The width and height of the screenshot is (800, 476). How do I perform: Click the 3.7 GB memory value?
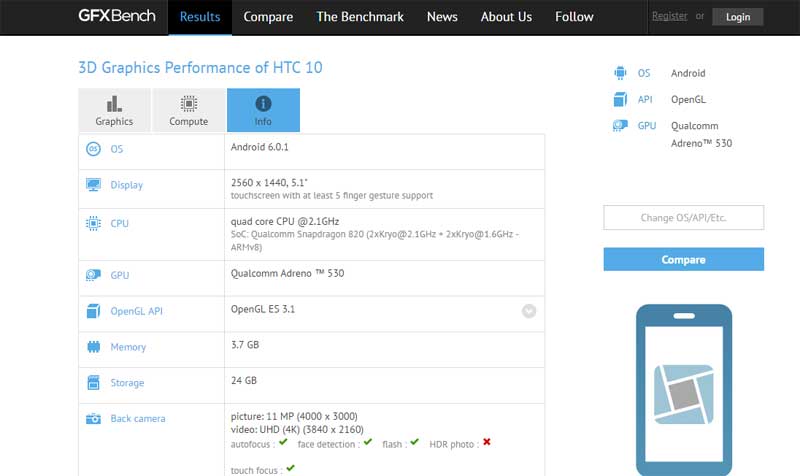pyautogui.click(x=245, y=345)
